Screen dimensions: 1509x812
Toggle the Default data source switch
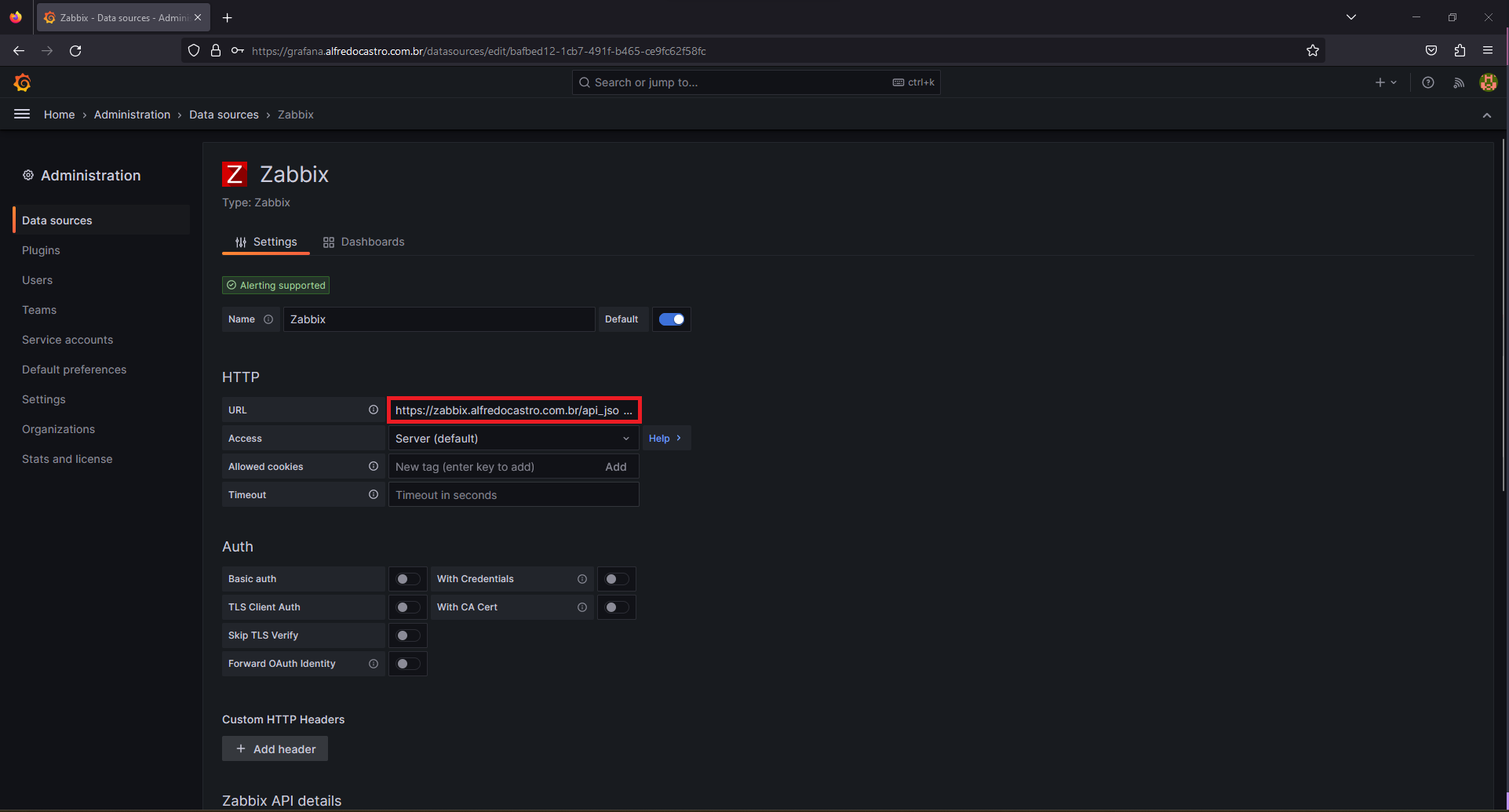(x=672, y=319)
